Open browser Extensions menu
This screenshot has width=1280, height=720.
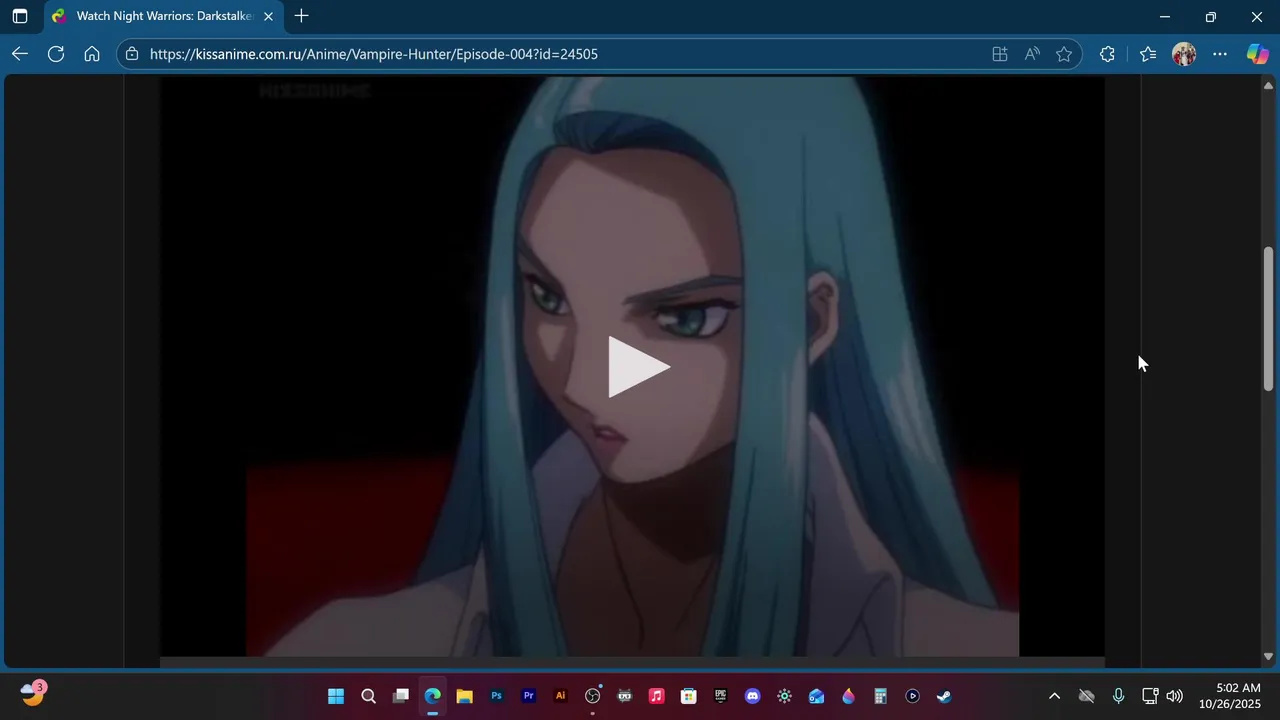pyautogui.click(x=1107, y=54)
